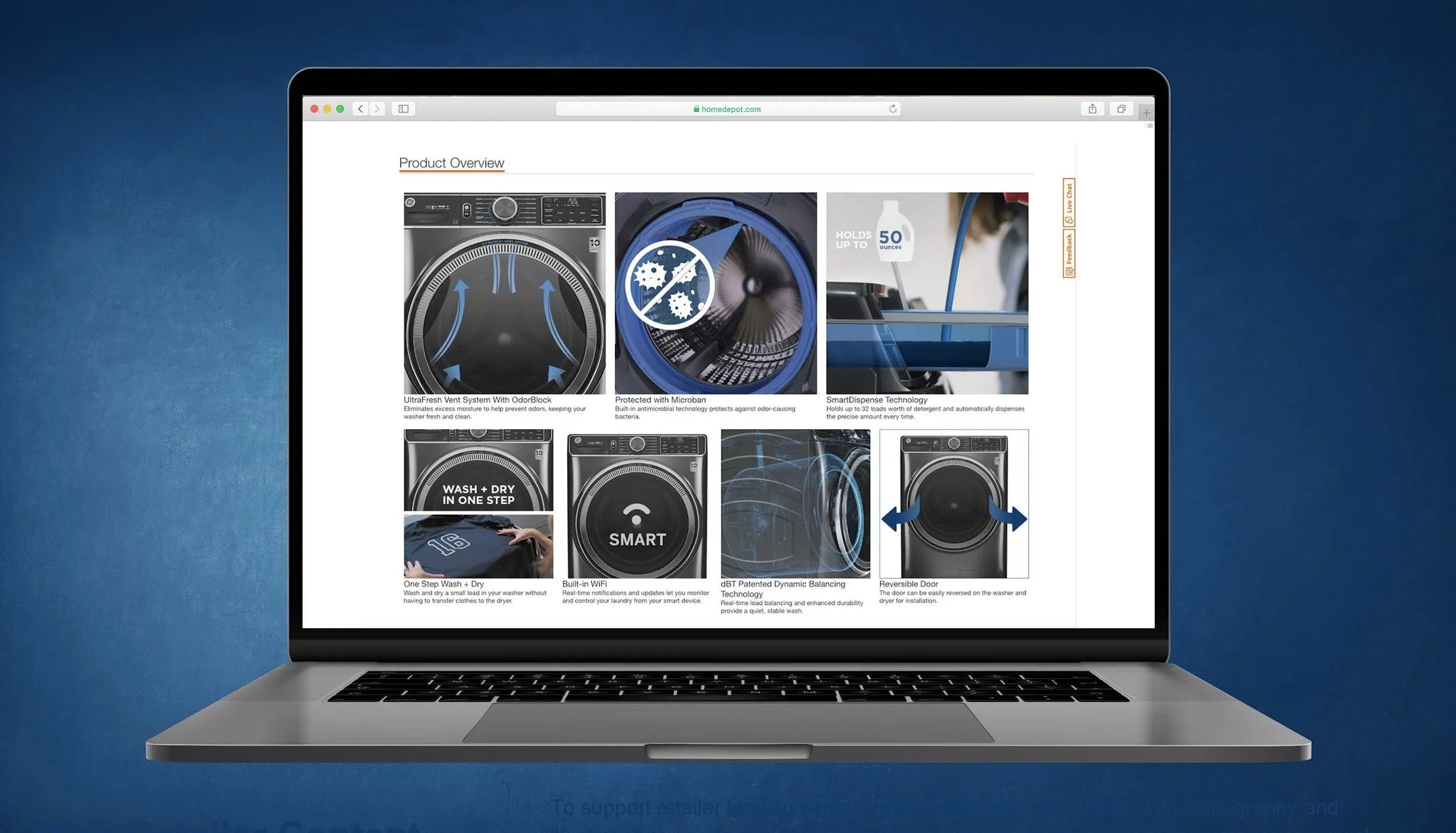Click the Safari forward arrow button

(377, 109)
